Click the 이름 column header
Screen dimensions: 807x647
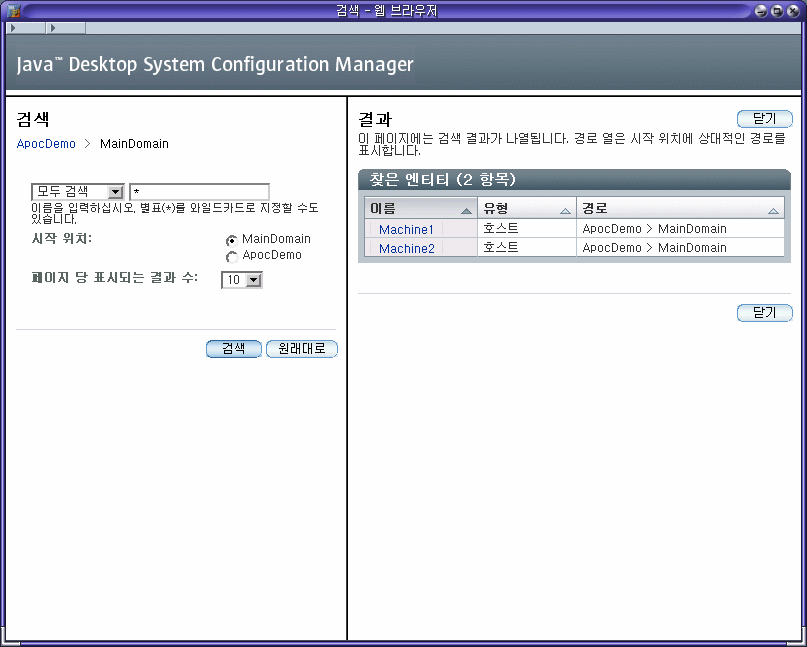420,208
